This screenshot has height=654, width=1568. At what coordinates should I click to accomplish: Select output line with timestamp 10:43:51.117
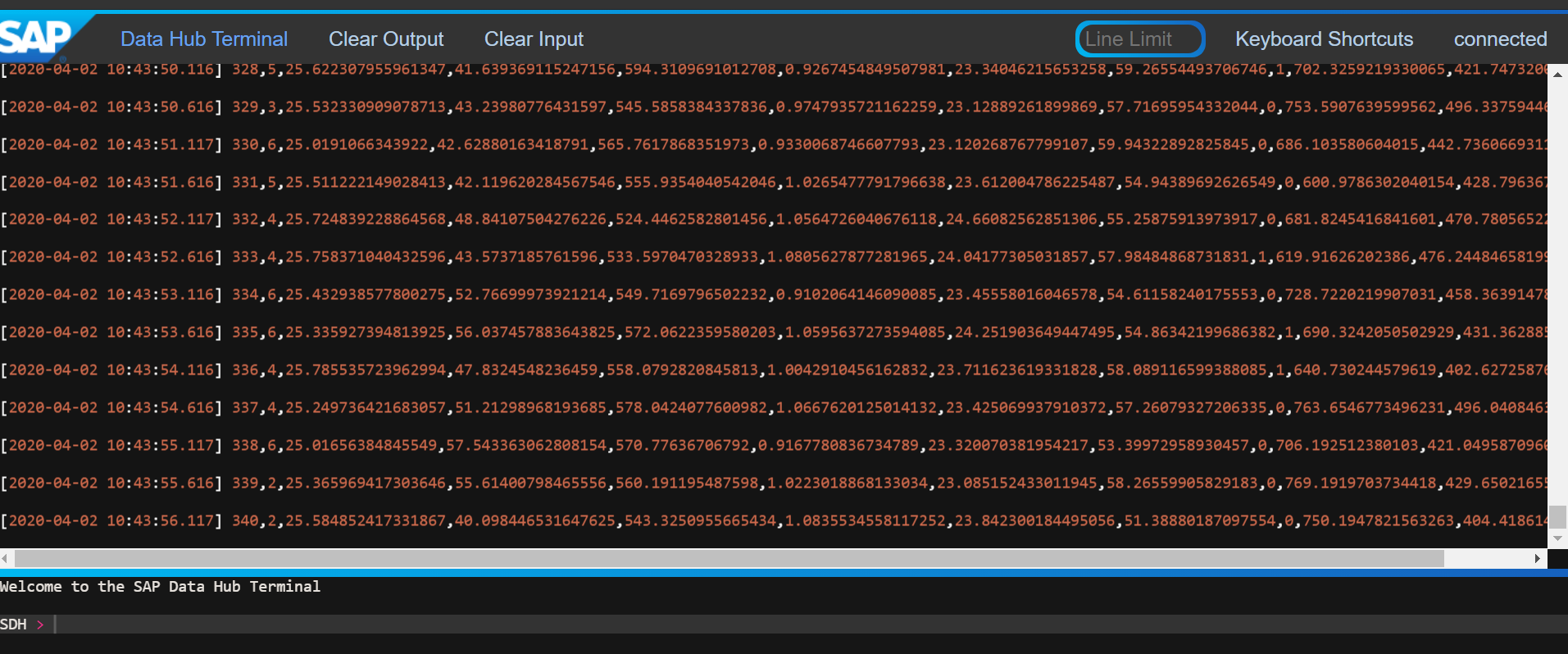click(774, 145)
